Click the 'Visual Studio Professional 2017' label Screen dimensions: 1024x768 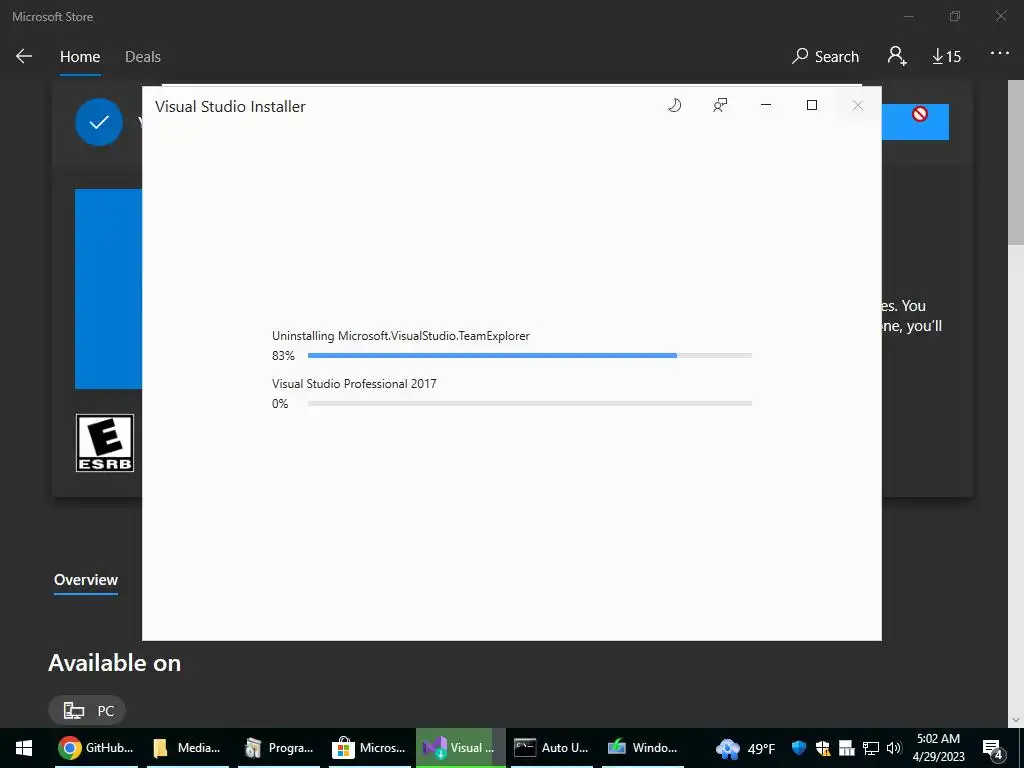coord(354,383)
